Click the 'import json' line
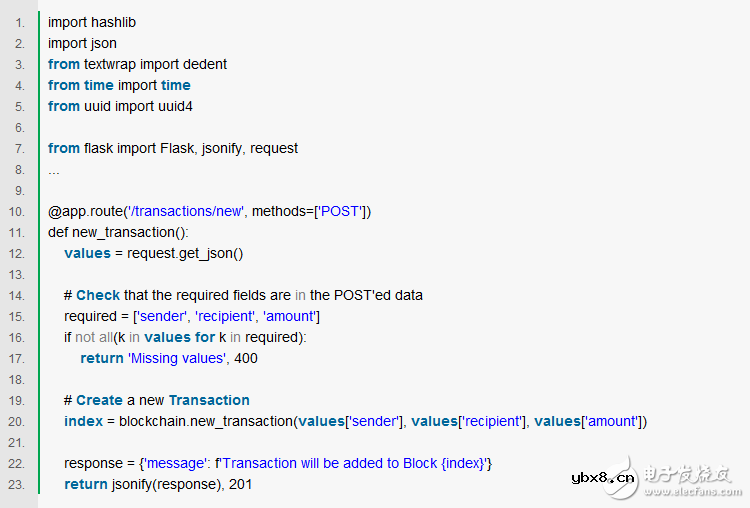 (82, 43)
